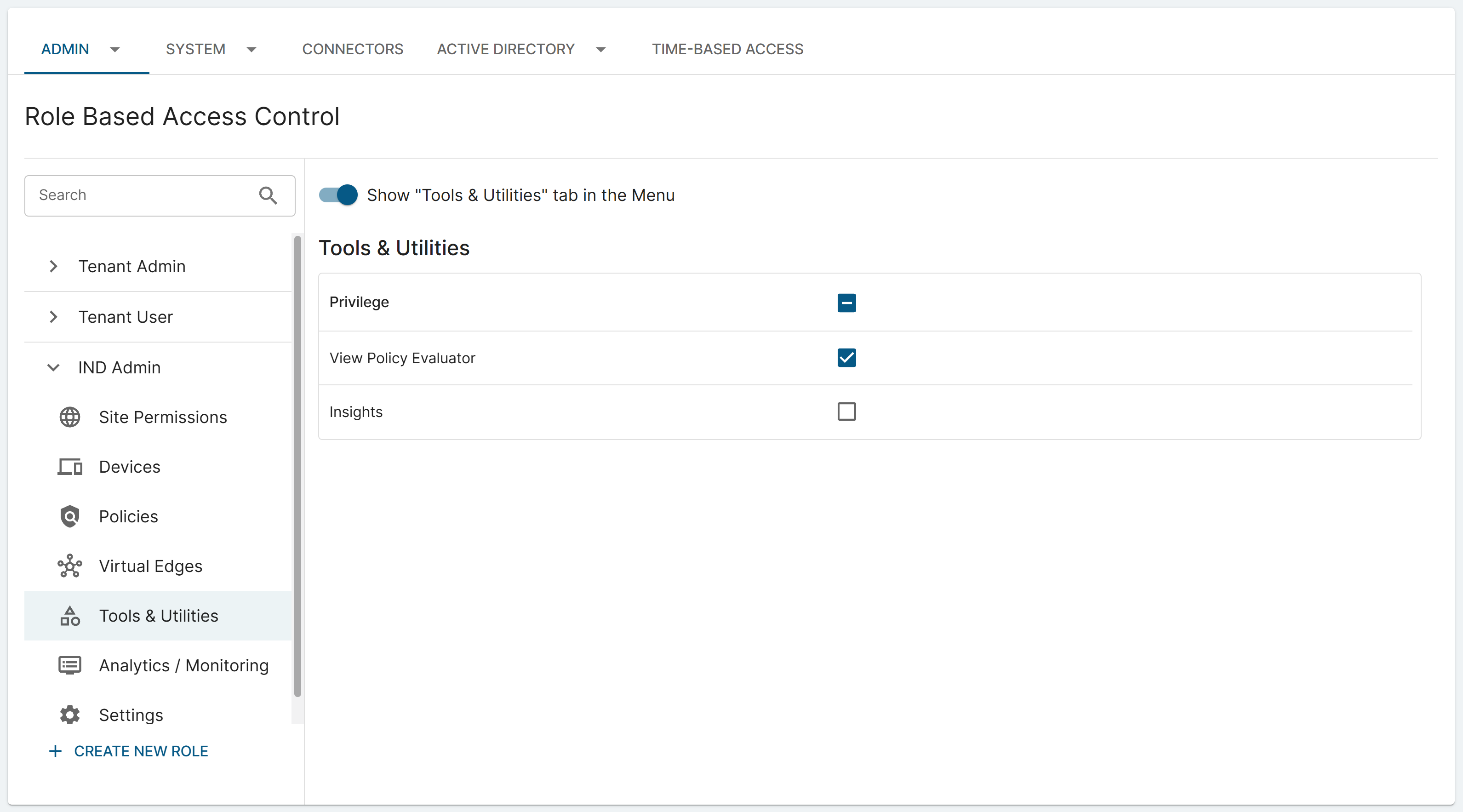Viewport: 1463px width, 812px height.
Task: Switch to the CONNECTORS tab
Action: [x=353, y=49]
